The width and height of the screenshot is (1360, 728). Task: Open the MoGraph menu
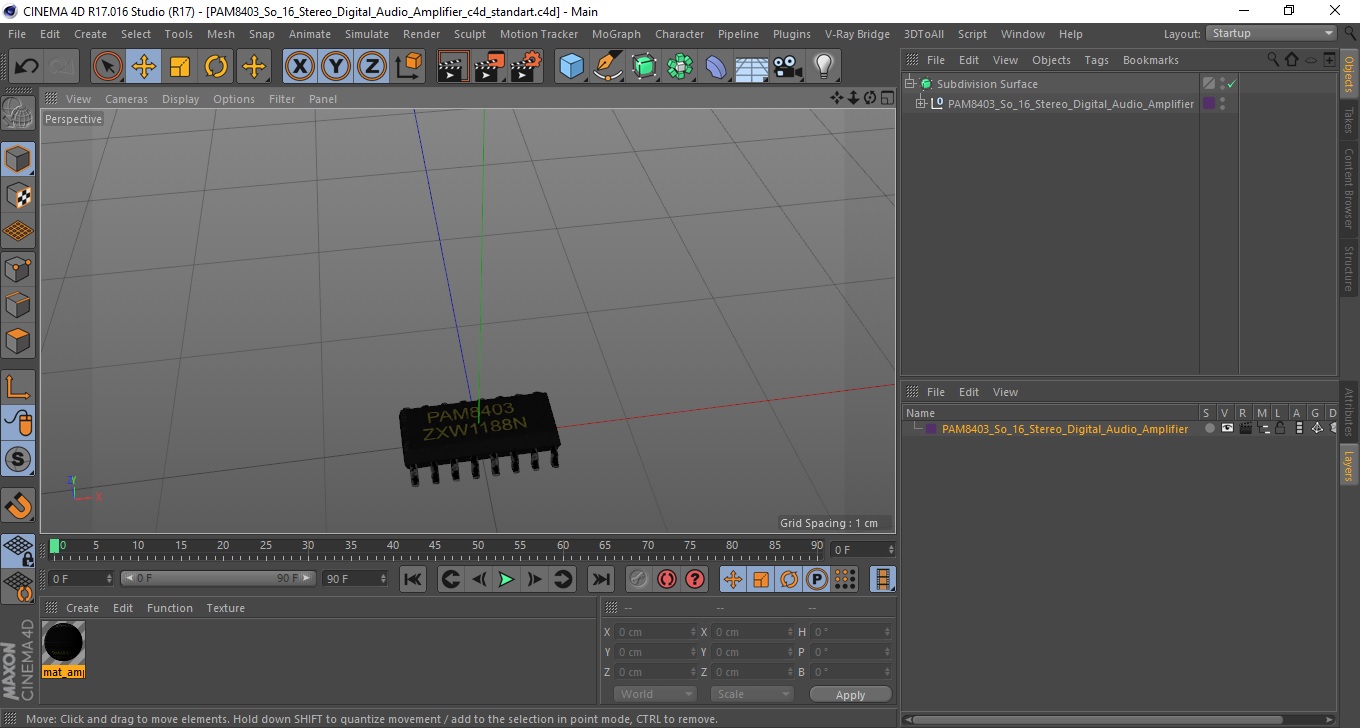tap(616, 34)
